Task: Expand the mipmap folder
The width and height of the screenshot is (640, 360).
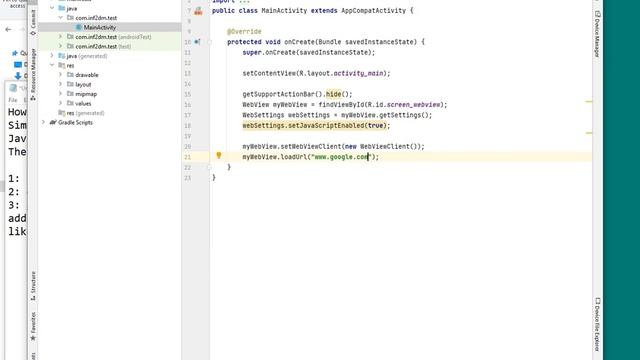Action: [x=60, y=94]
